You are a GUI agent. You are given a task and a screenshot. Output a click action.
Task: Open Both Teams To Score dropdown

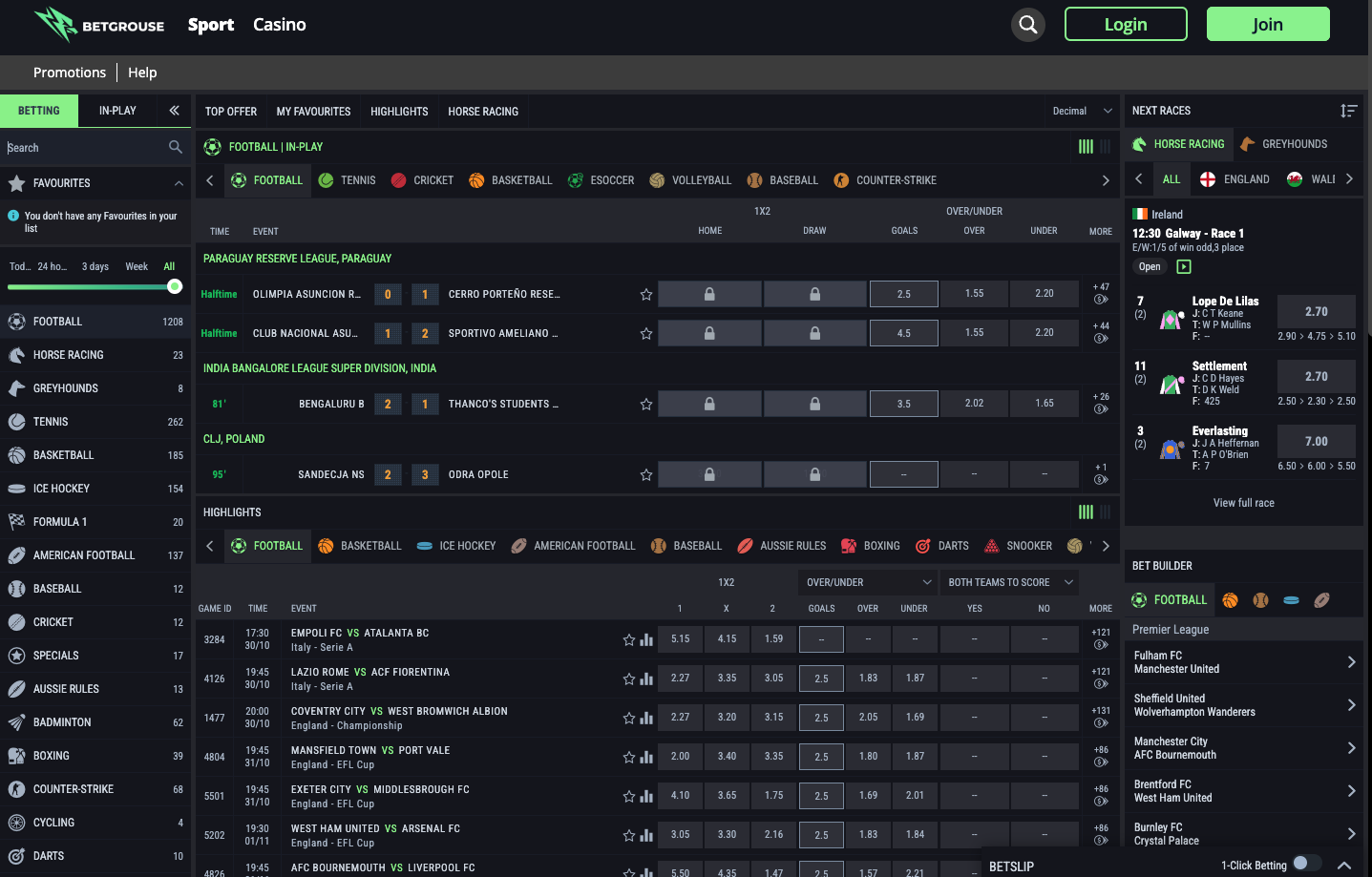1010,582
